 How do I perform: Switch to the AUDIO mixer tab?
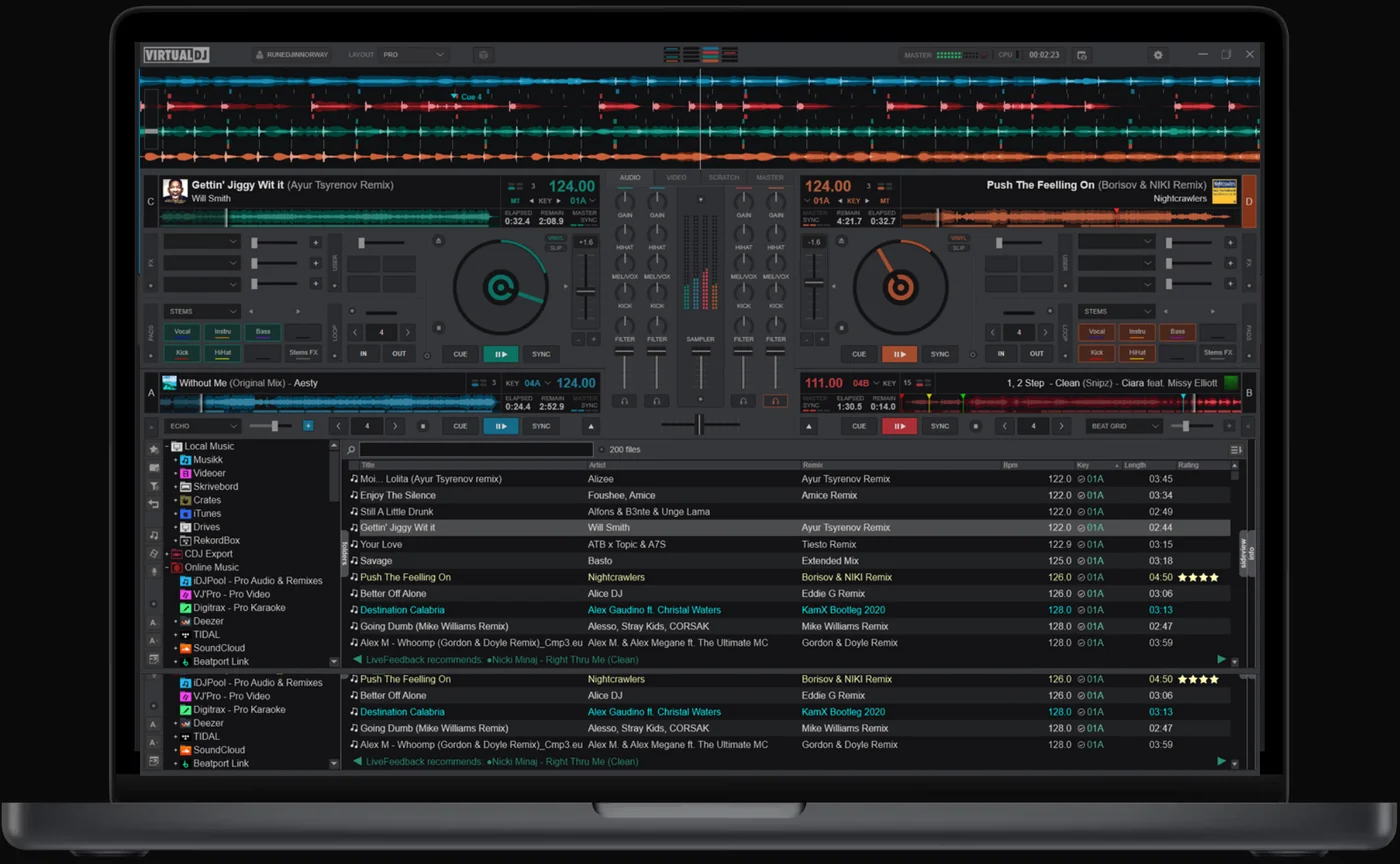coord(629,177)
